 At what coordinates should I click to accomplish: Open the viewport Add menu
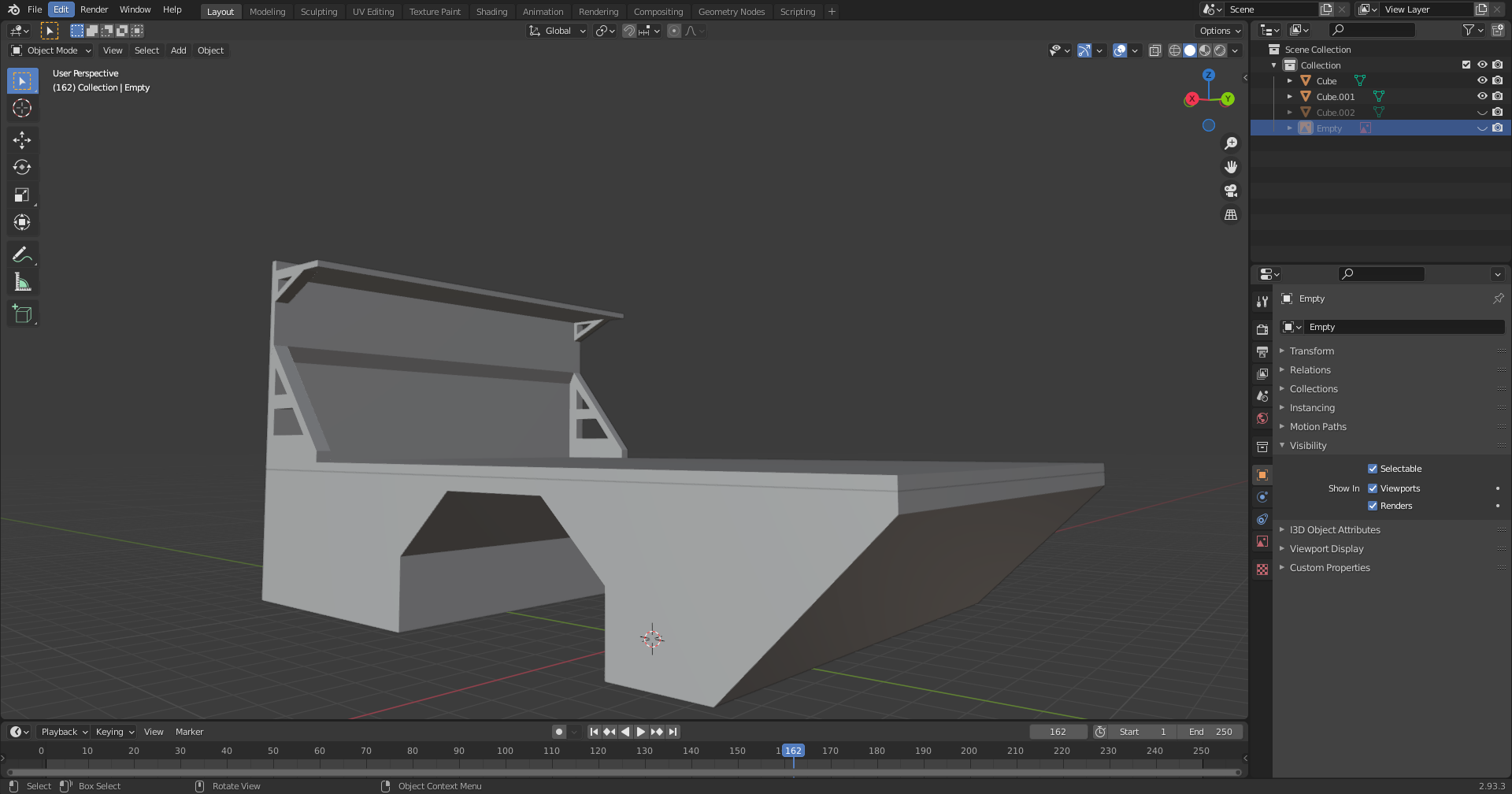coord(179,50)
